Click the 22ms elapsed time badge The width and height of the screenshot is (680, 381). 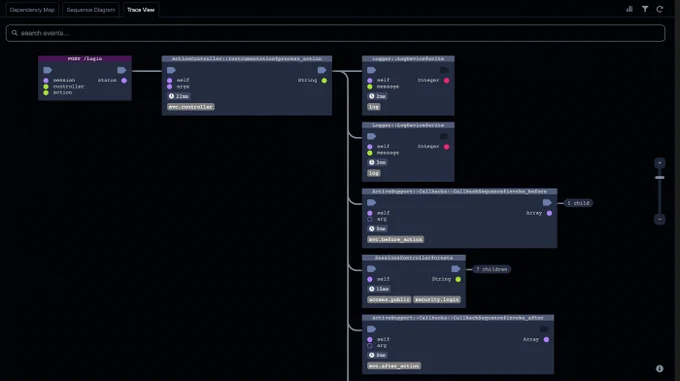pyautogui.click(x=179, y=96)
